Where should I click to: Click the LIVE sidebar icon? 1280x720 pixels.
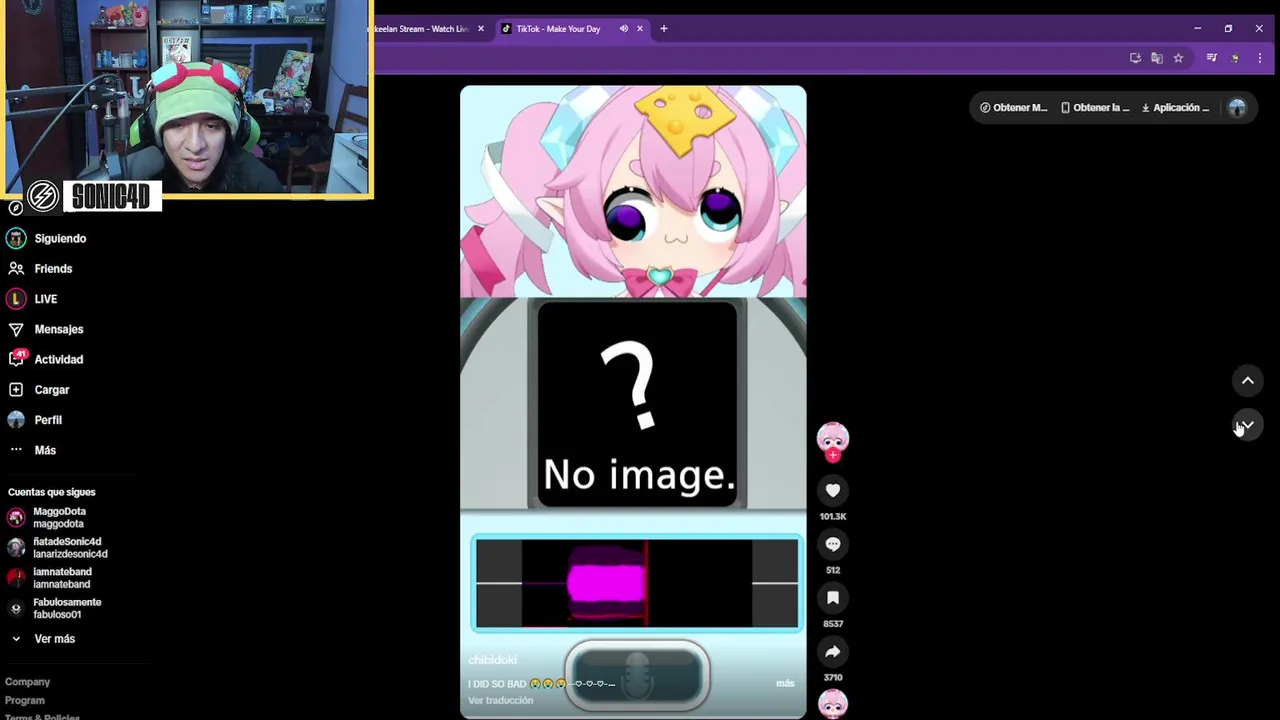point(16,299)
